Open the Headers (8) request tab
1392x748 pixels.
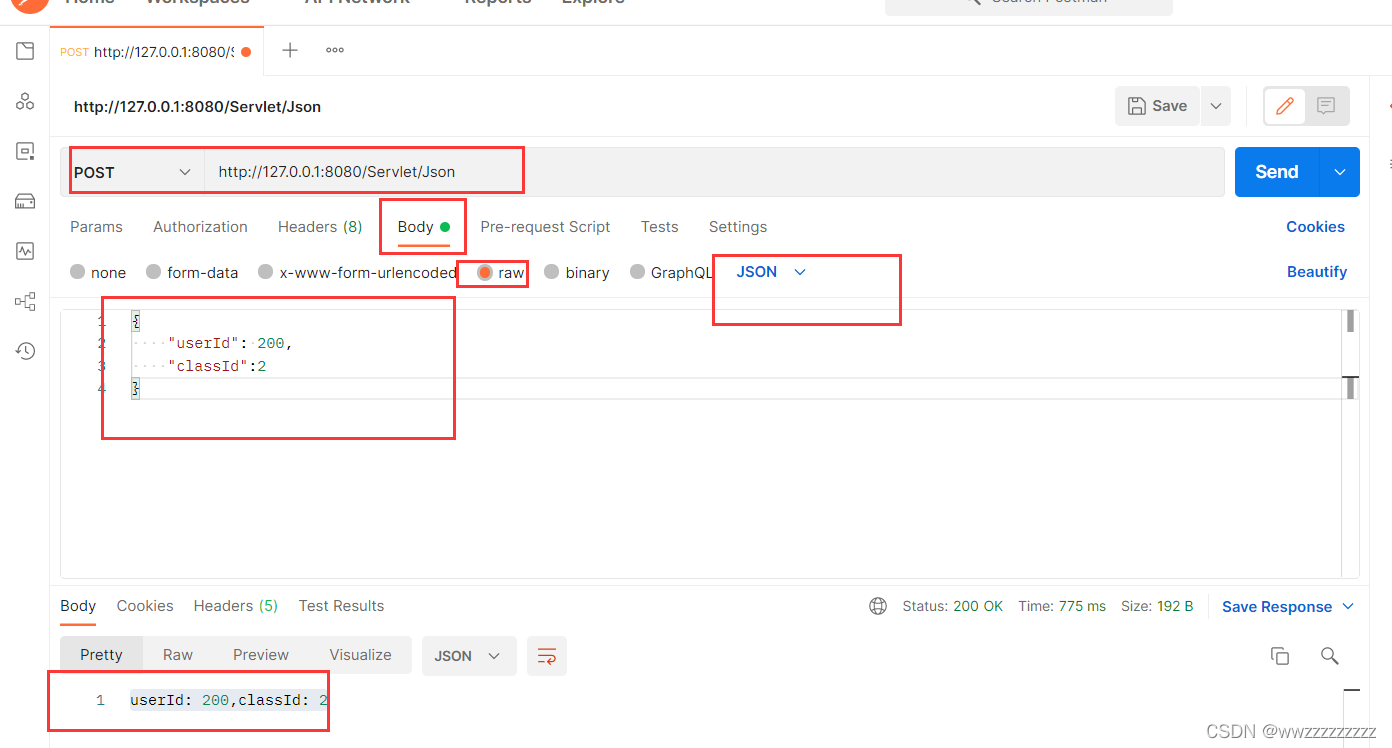tap(320, 227)
